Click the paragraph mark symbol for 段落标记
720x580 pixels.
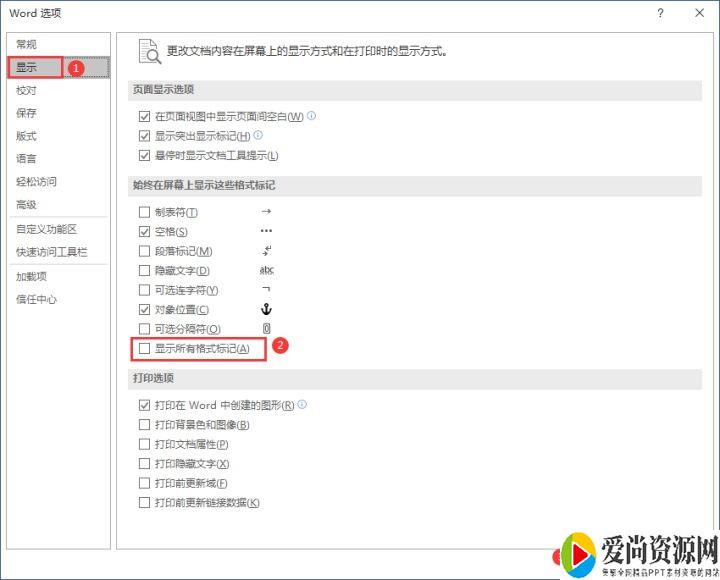pos(266,251)
